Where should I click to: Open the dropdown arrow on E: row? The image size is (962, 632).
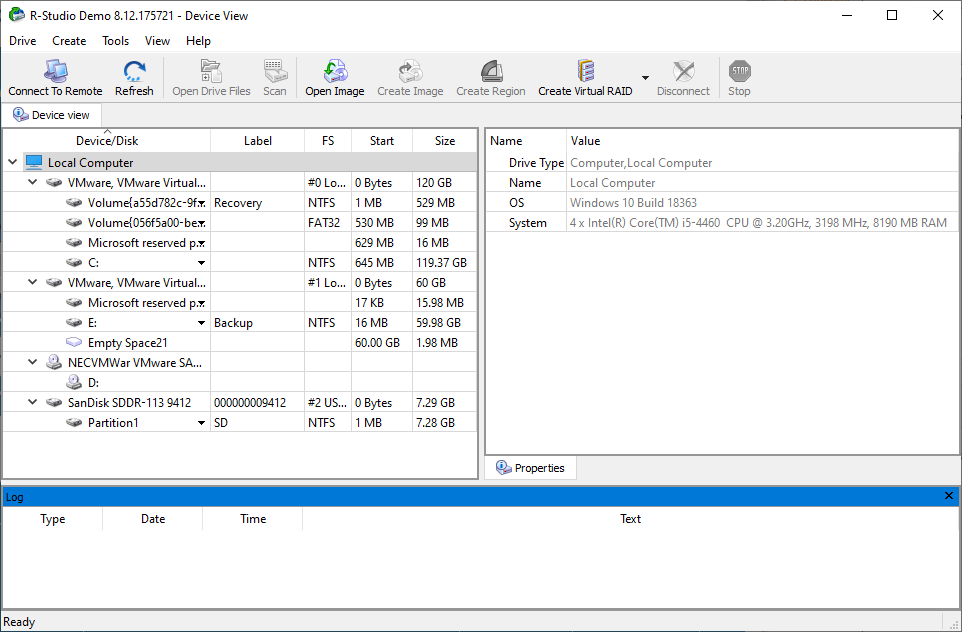coord(201,323)
